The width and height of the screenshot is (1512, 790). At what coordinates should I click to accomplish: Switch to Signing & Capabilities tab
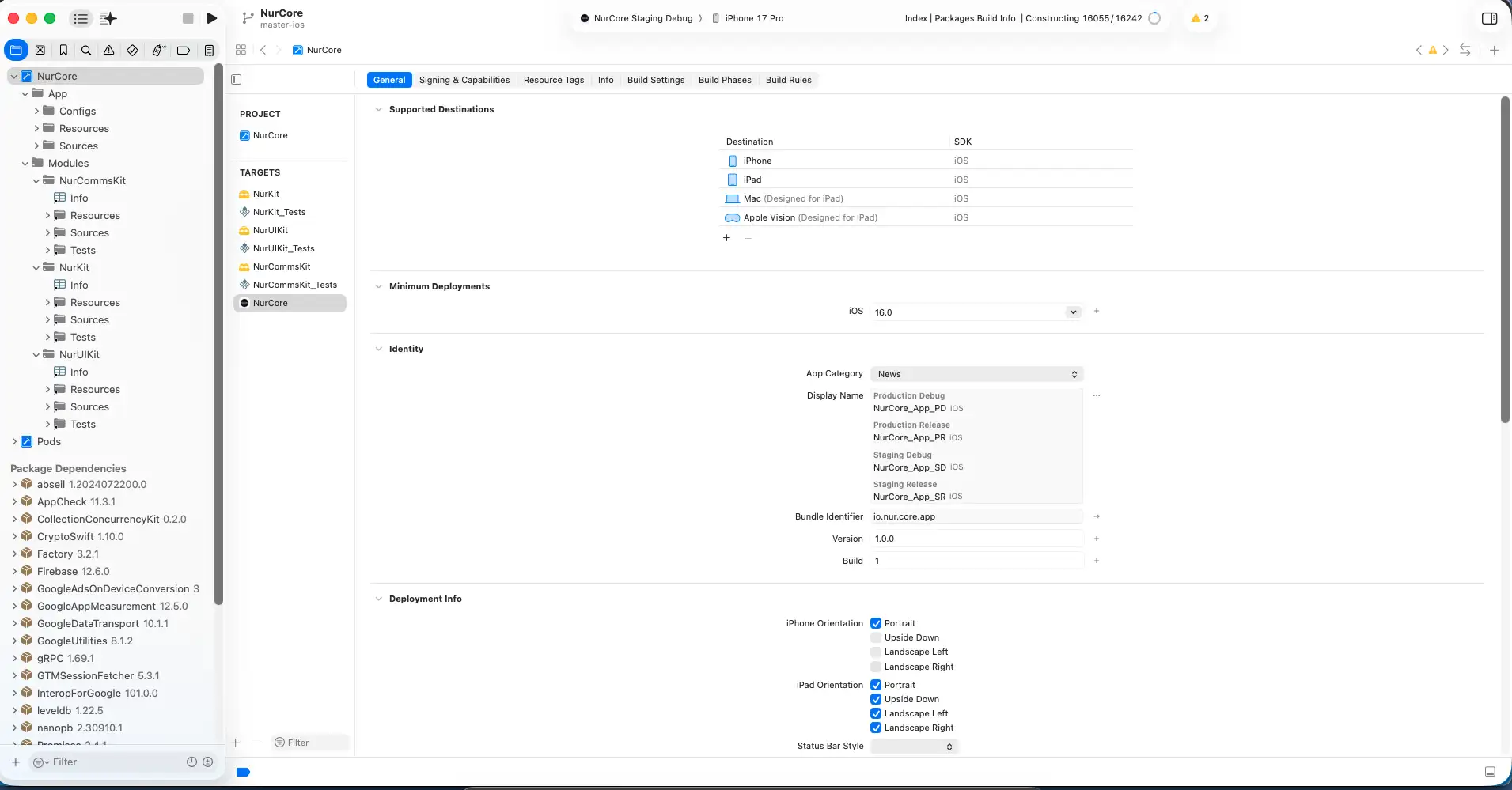point(464,80)
